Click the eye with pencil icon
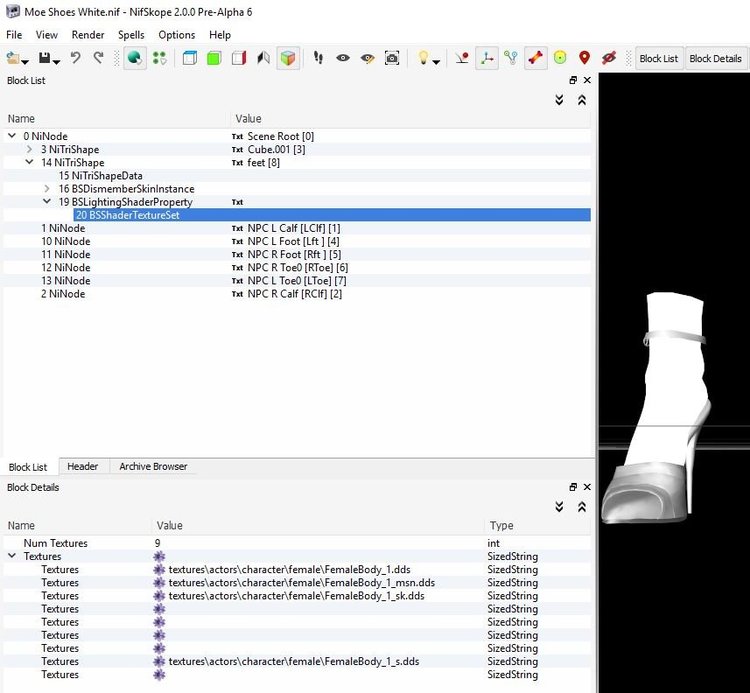This screenshot has width=750, height=693. click(x=367, y=58)
